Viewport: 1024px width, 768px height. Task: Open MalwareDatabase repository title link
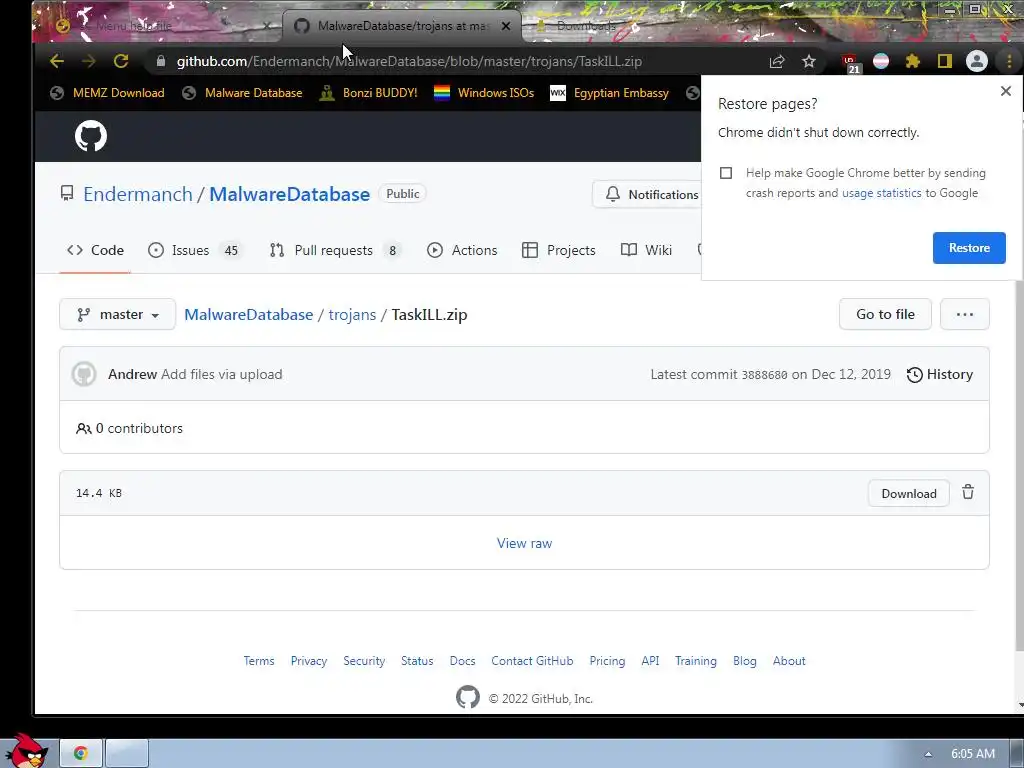coord(289,194)
